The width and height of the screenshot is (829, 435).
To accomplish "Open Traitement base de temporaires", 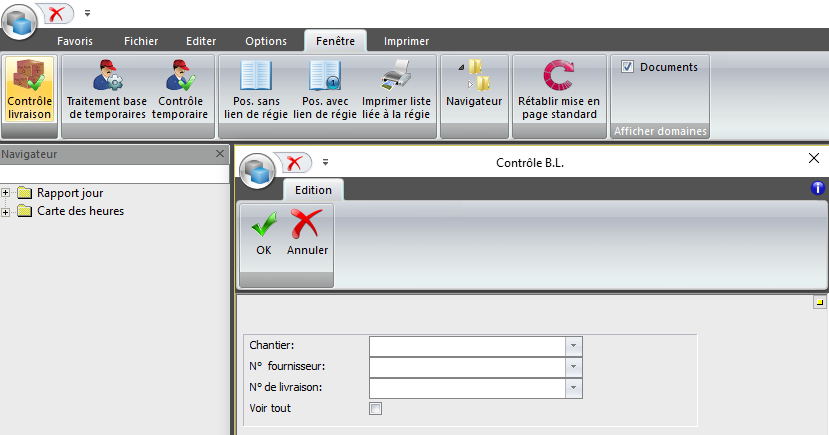I will pos(107,89).
